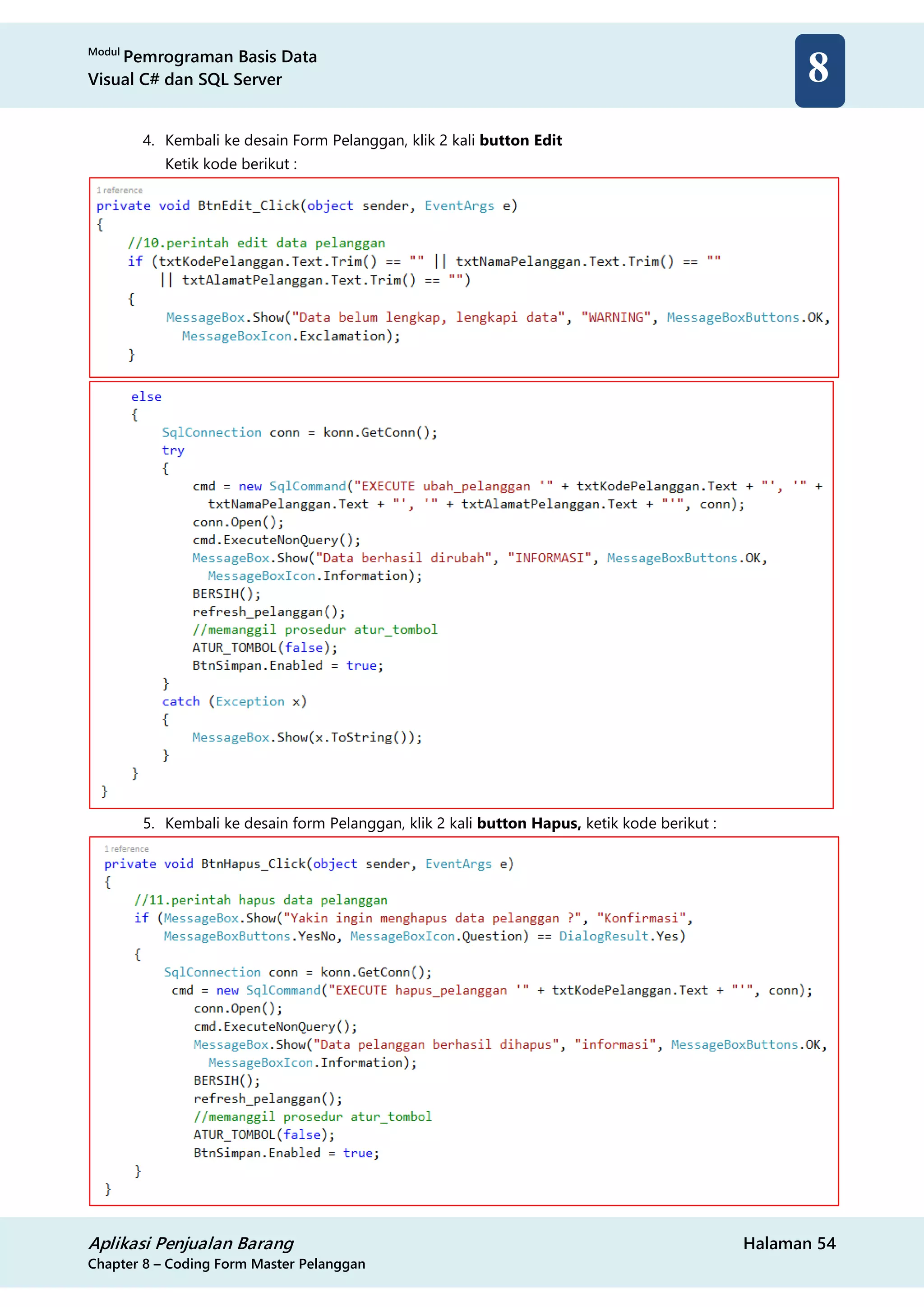Click 'Data pelanggan berhasil dihapus' MessageBox line
This screenshot has height=1307, width=924.
coord(510,1045)
